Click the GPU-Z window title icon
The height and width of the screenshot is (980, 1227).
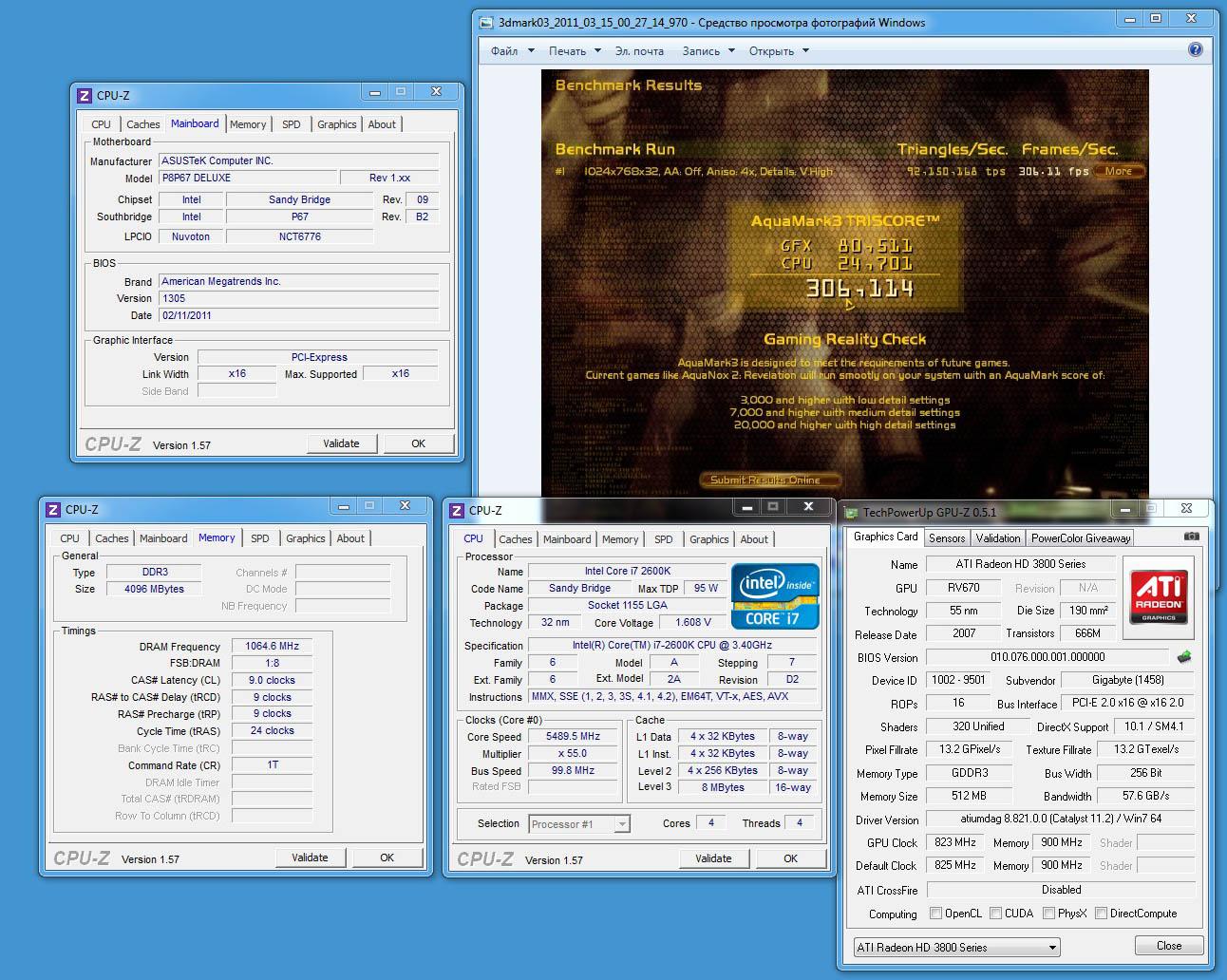(851, 513)
